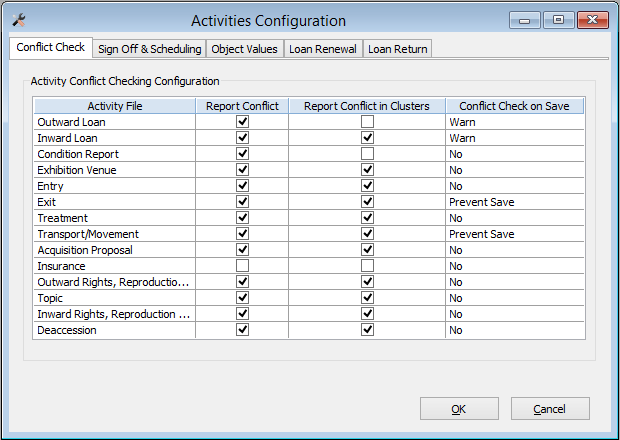Click the wrench tools icon in title bar
620x440 pixels.
pos(19,20)
